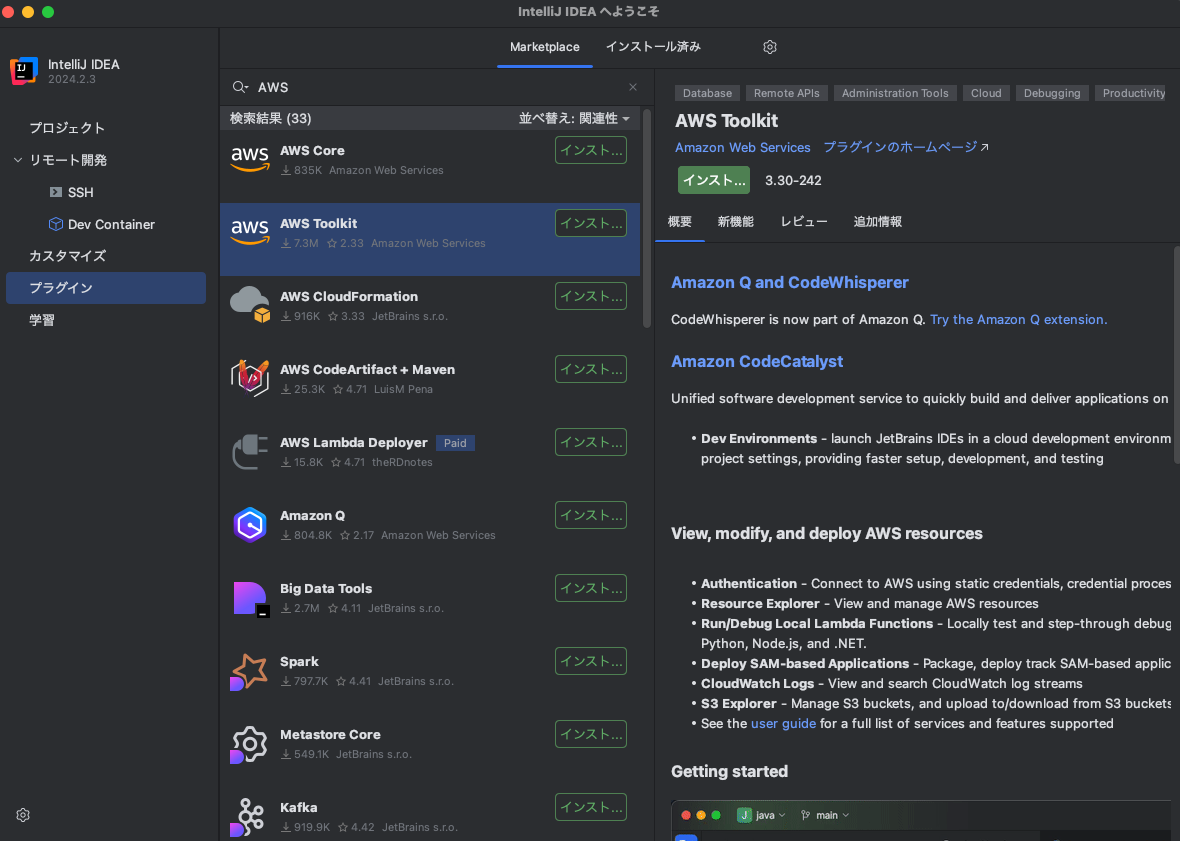Click the Amazon Q hexagon icon
Viewport: 1180px width, 841px height.
250,524
